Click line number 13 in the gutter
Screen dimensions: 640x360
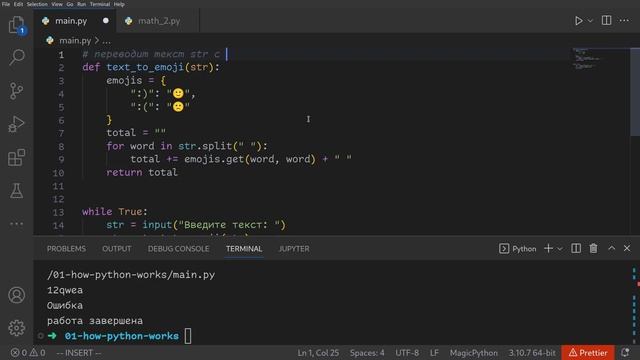pos(58,212)
